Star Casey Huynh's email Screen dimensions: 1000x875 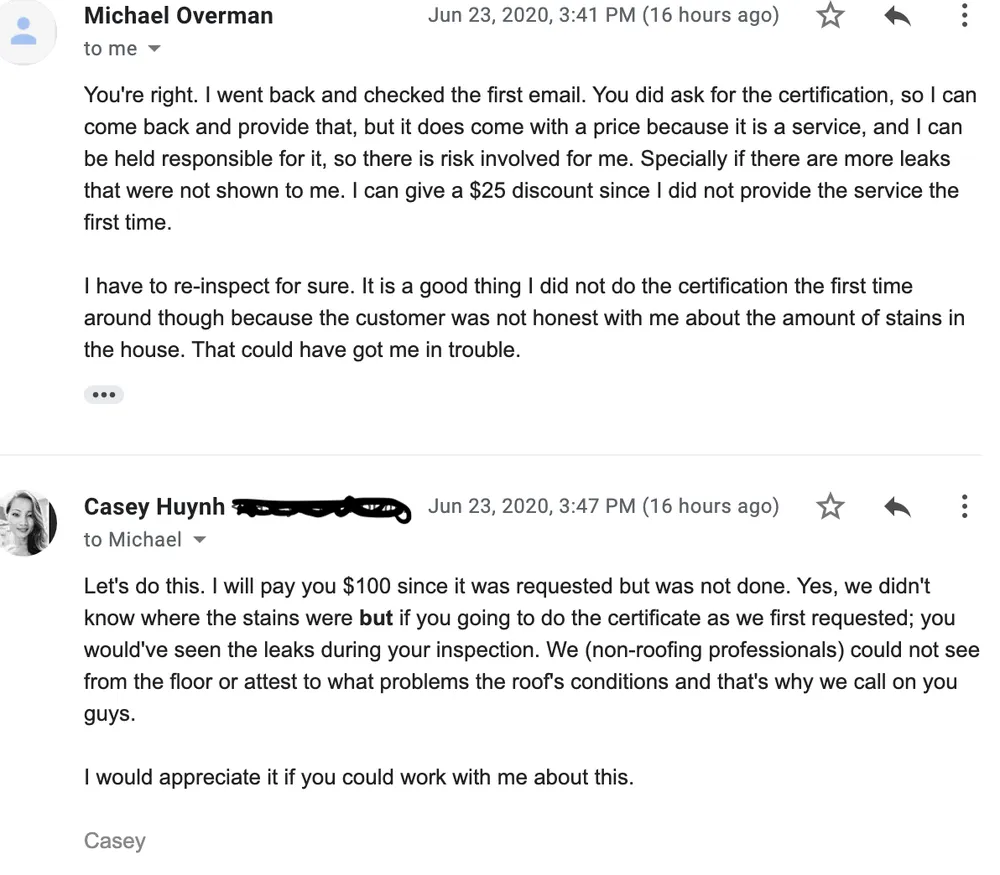(x=830, y=507)
